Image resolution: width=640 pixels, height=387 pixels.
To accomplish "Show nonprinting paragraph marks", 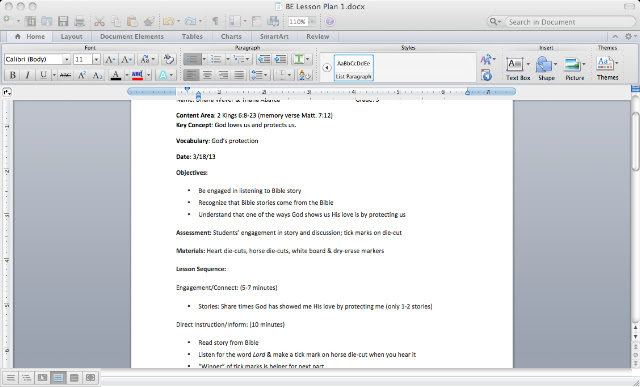I will (x=215, y=21).
